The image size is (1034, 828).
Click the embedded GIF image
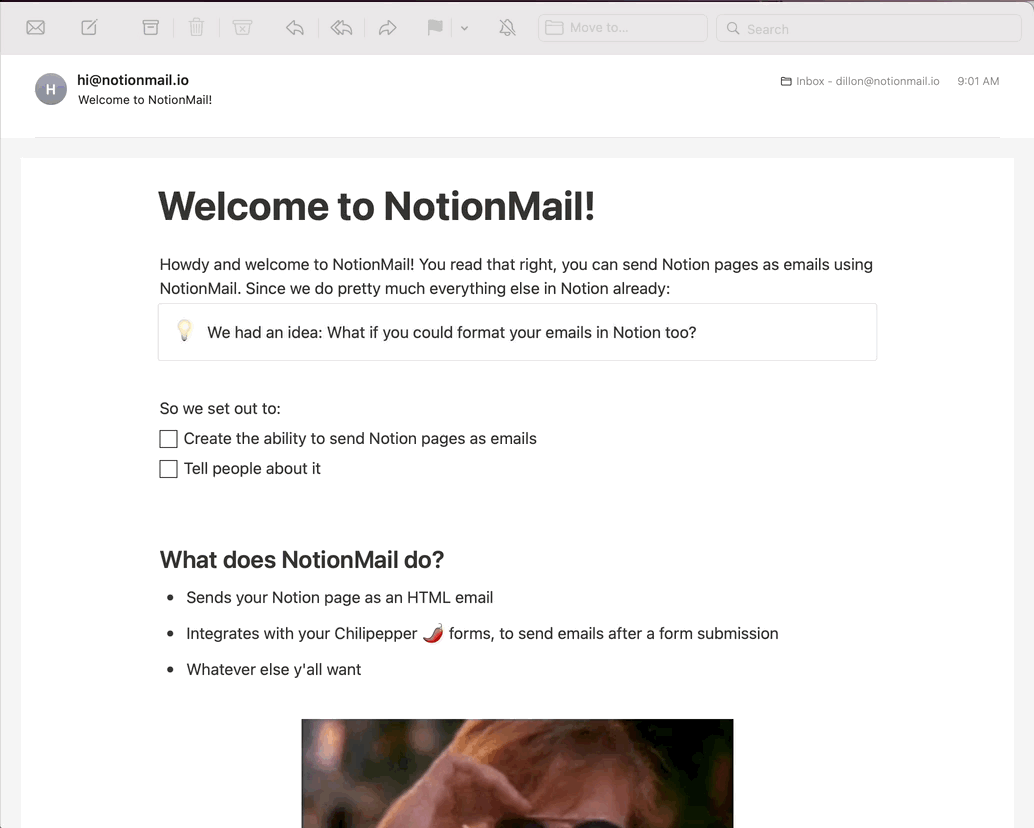pos(517,773)
